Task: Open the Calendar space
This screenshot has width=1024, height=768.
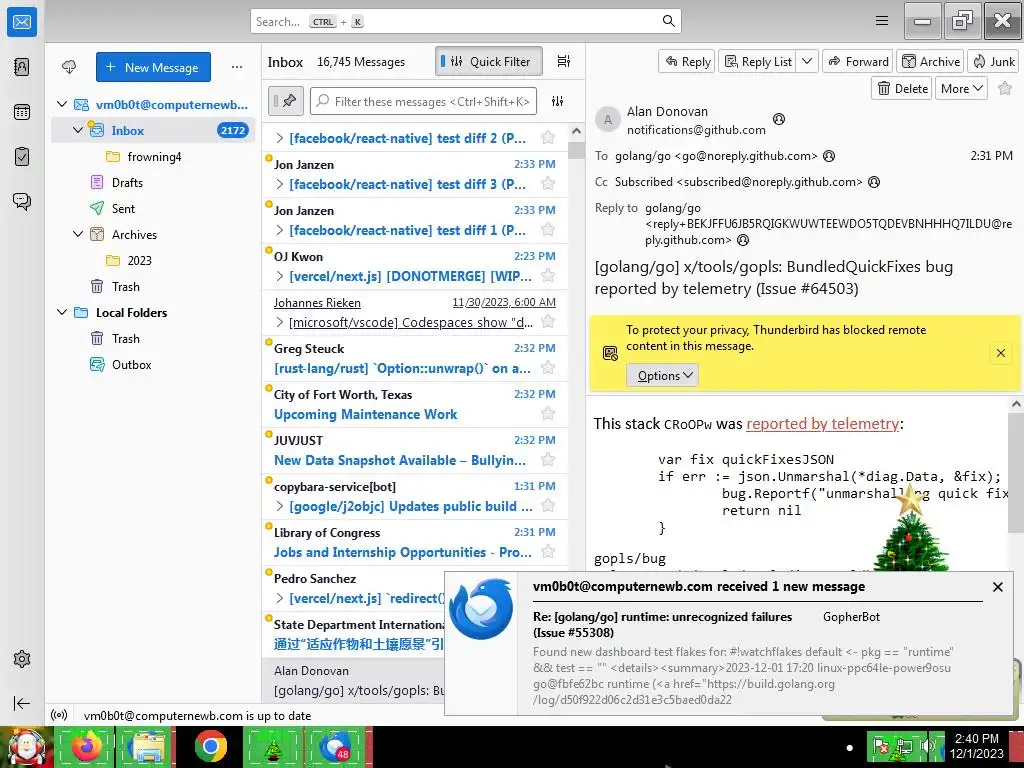Action: coord(22,112)
